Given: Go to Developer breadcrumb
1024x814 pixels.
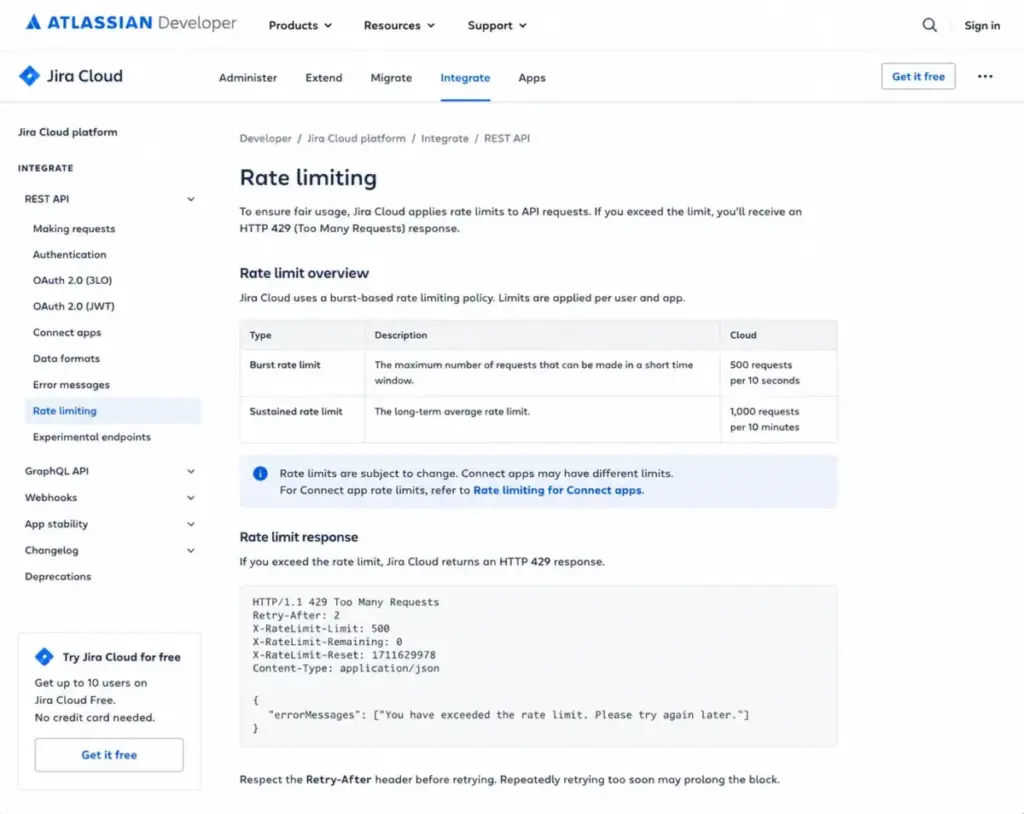Looking at the screenshot, I should coord(265,138).
